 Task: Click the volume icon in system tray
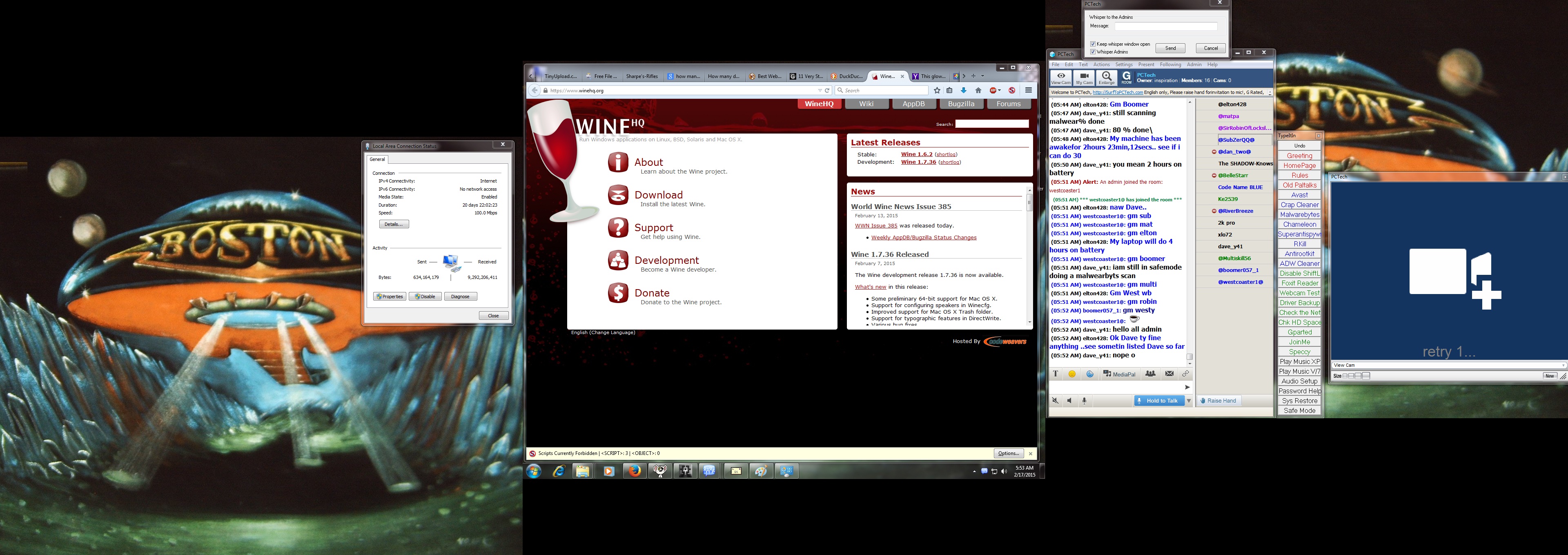1004,472
